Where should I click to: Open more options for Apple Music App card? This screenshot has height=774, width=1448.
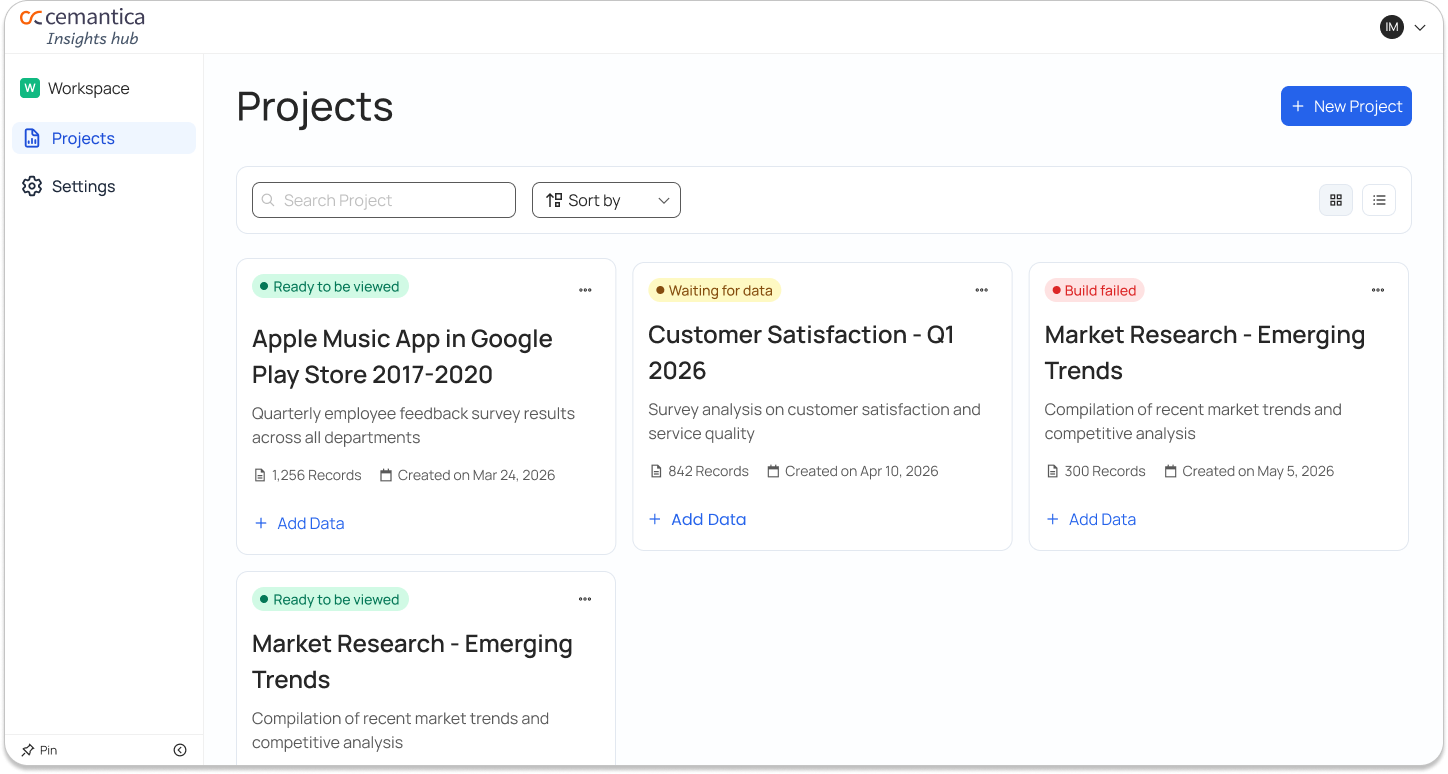[x=585, y=290]
